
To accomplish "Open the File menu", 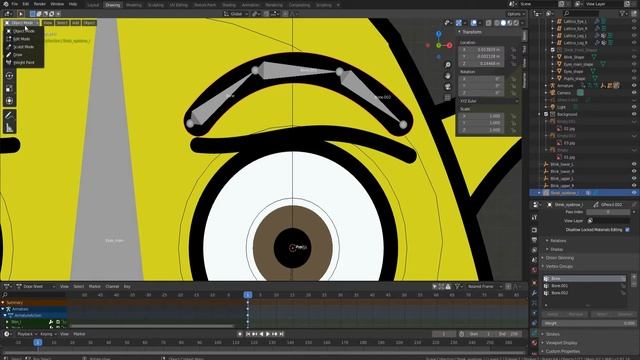I will coord(15,4).
